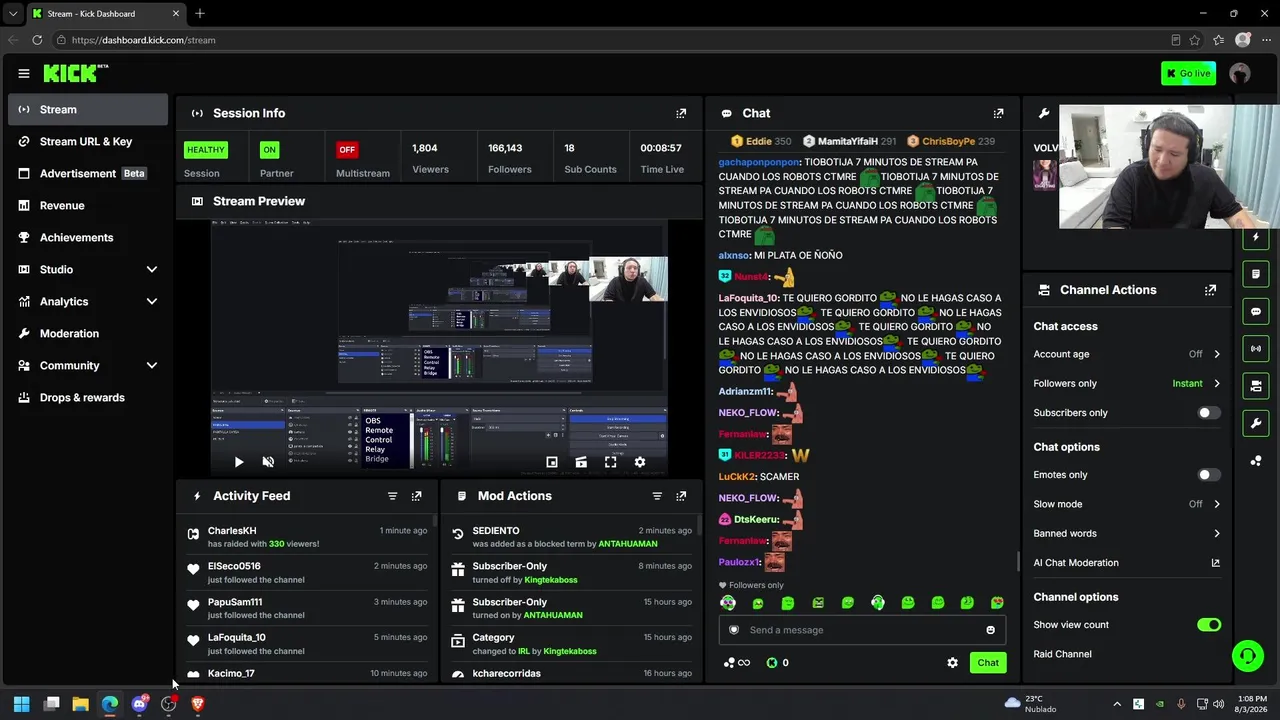Open stream preview player settings
This screenshot has width=1280, height=720.
[x=640, y=462]
